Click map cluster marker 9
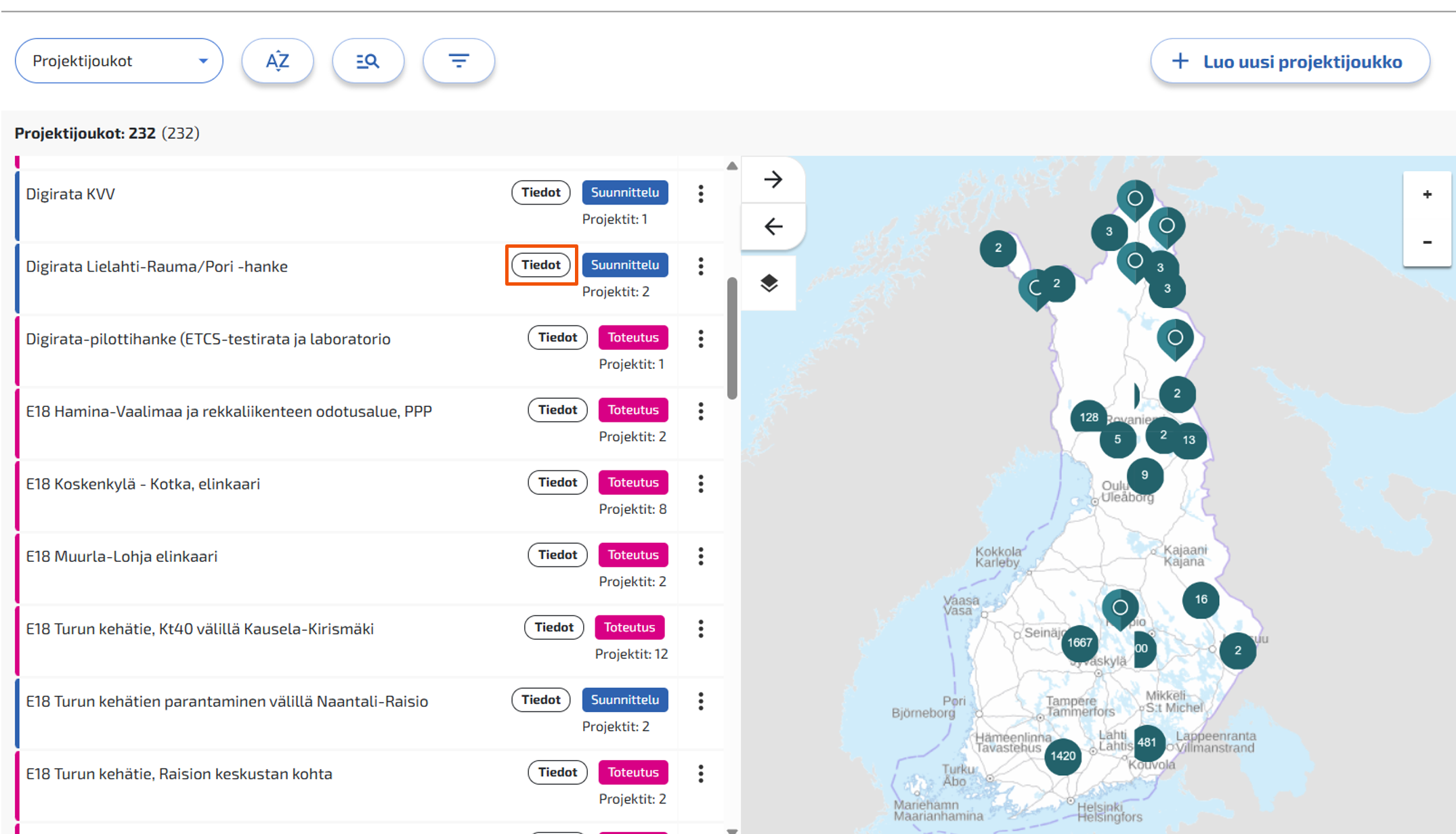1456x834 pixels. (x=1144, y=475)
